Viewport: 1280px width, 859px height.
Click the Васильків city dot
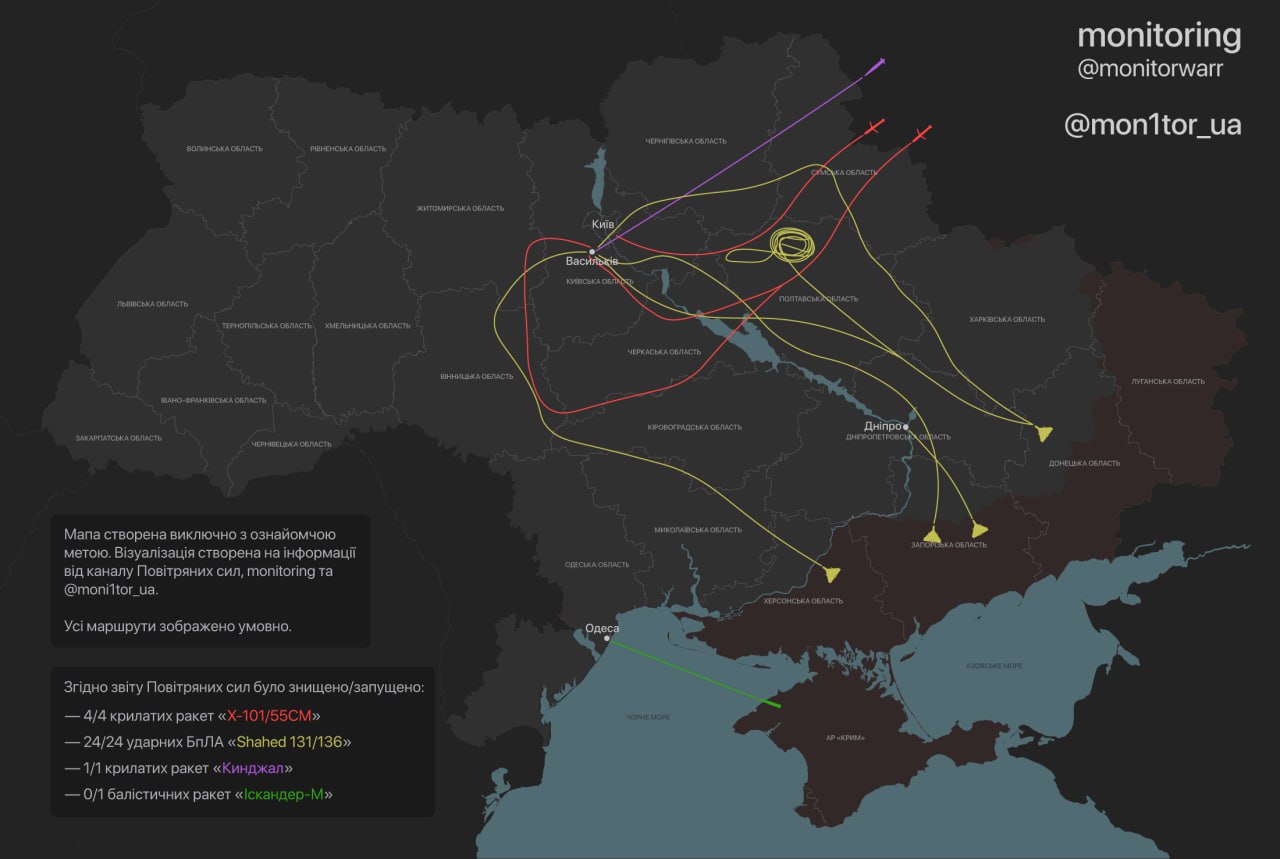click(x=592, y=252)
